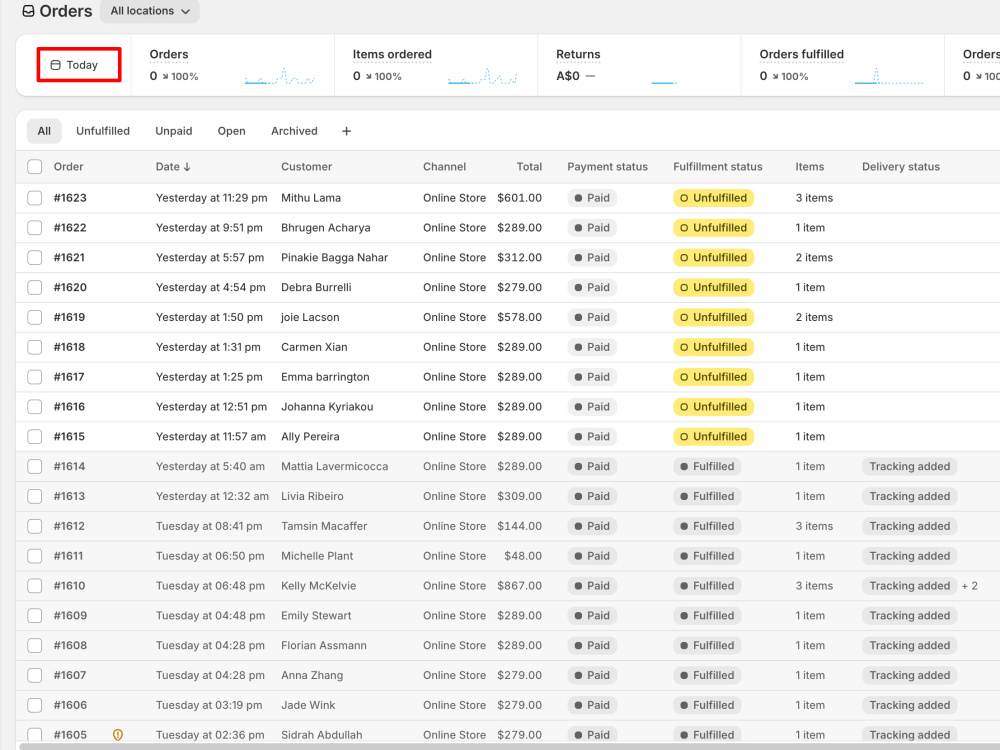Image resolution: width=1000 pixels, height=750 pixels.
Task: Open the All locations dropdown
Action: (x=150, y=11)
